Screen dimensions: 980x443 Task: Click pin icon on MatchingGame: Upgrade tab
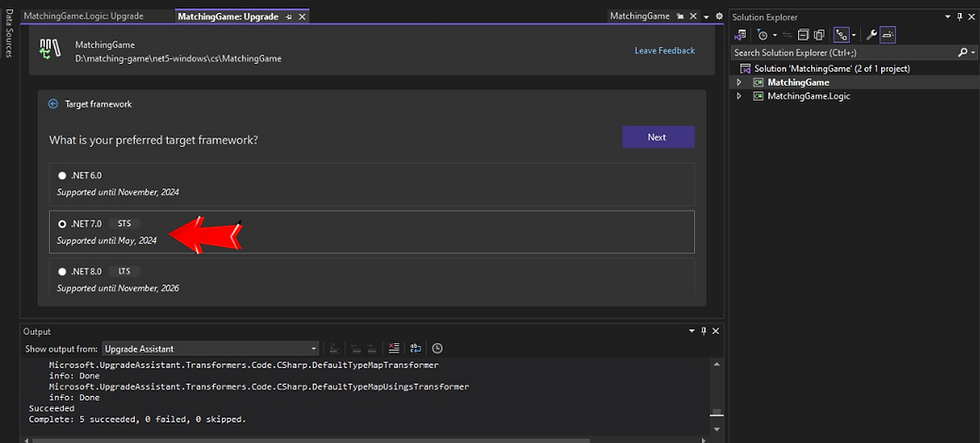click(x=289, y=17)
